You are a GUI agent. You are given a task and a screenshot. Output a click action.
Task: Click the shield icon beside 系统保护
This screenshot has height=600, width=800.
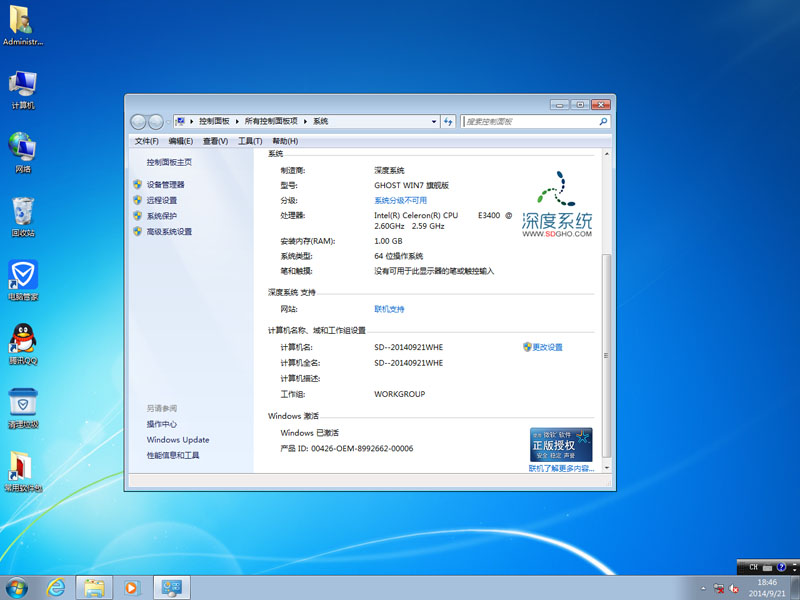(x=137, y=216)
